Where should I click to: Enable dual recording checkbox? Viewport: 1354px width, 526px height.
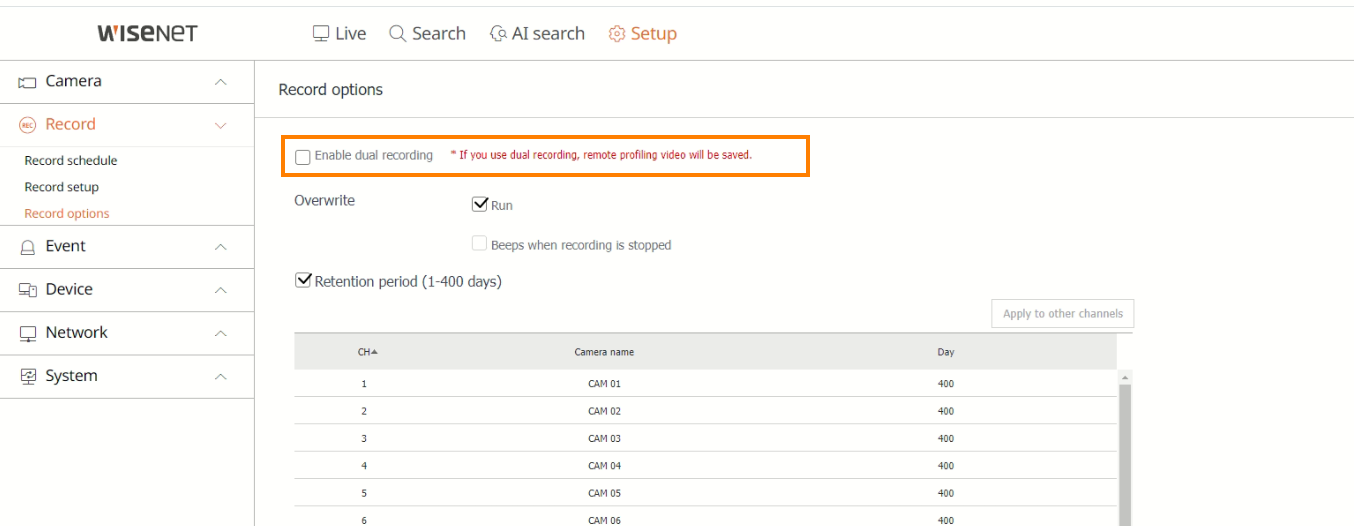[x=303, y=157]
